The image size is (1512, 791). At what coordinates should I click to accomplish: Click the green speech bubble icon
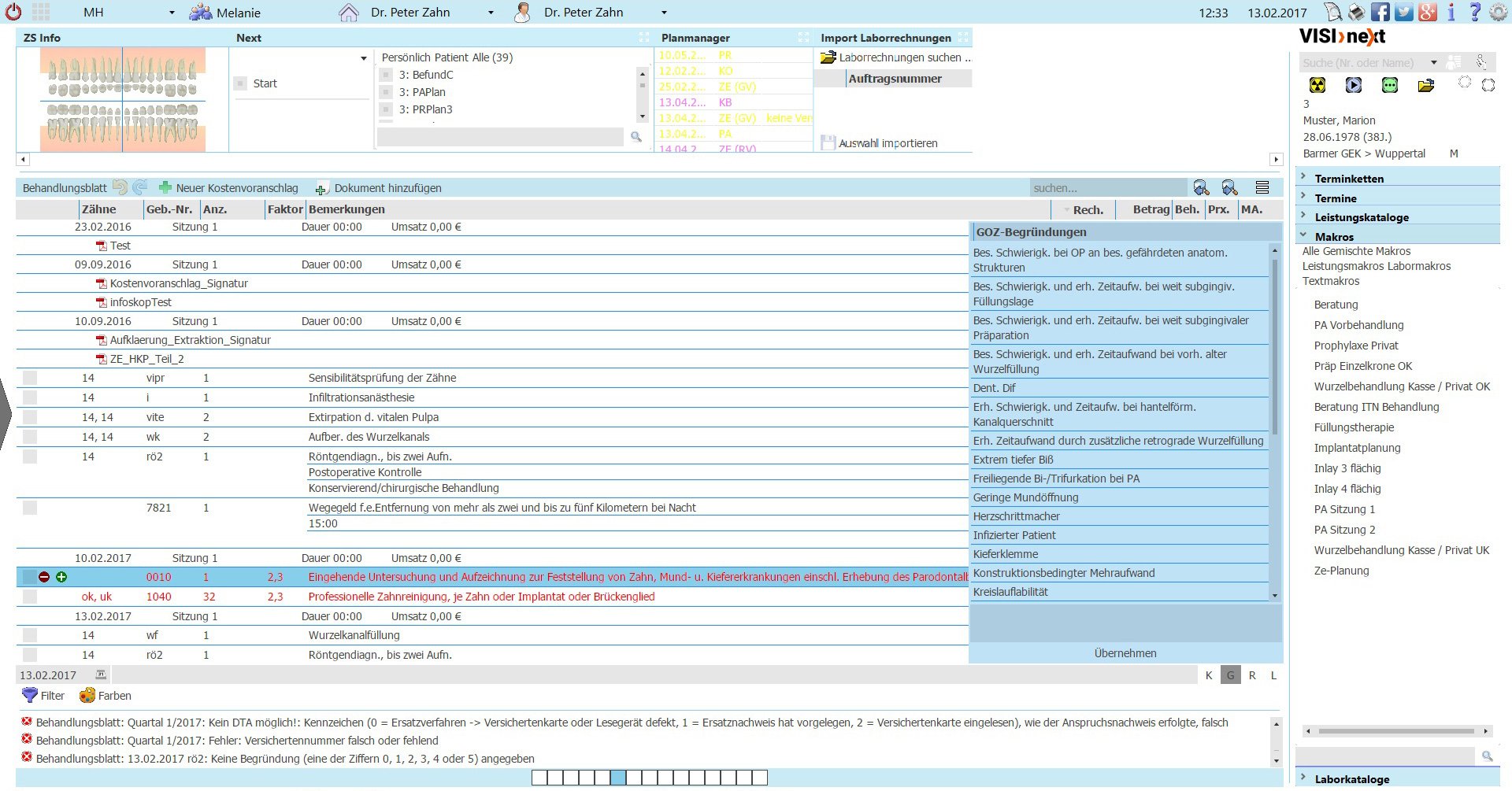[x=1389, y=85]
